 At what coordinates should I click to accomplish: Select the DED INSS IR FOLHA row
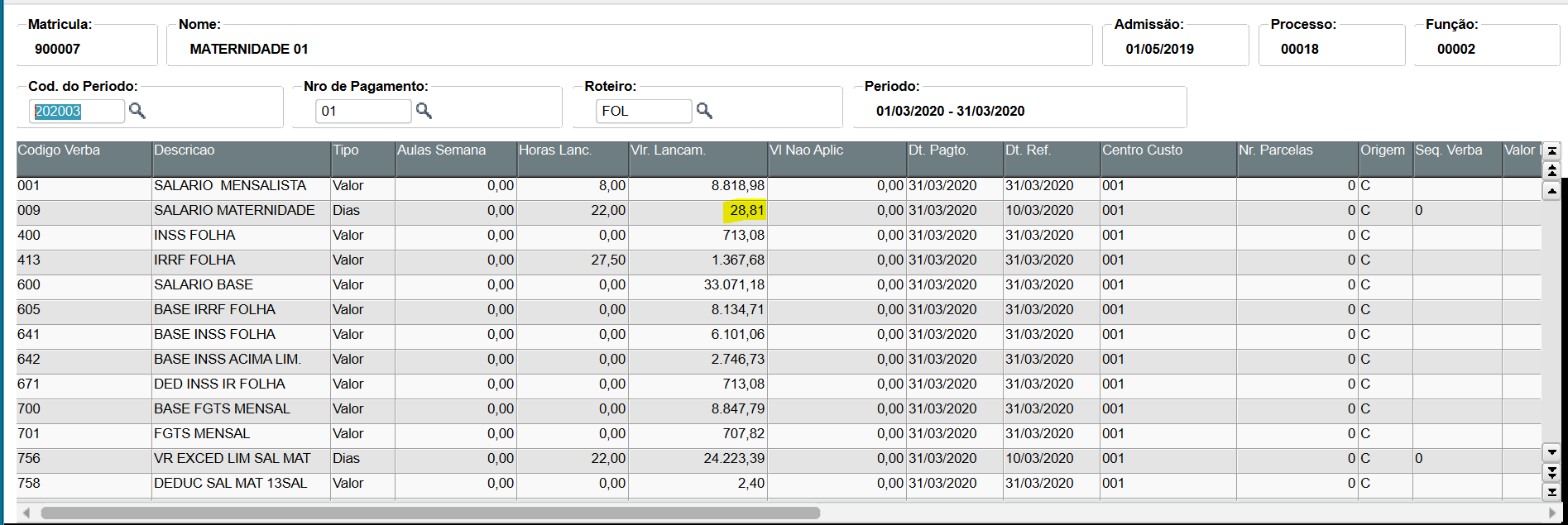coord(779,384)
